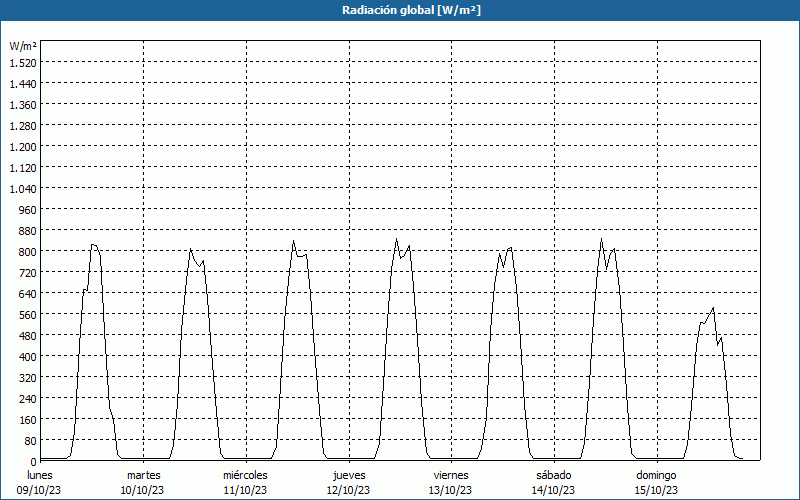Click the 11/10/23 date label
Screen dimensions: 800x500
245,490
